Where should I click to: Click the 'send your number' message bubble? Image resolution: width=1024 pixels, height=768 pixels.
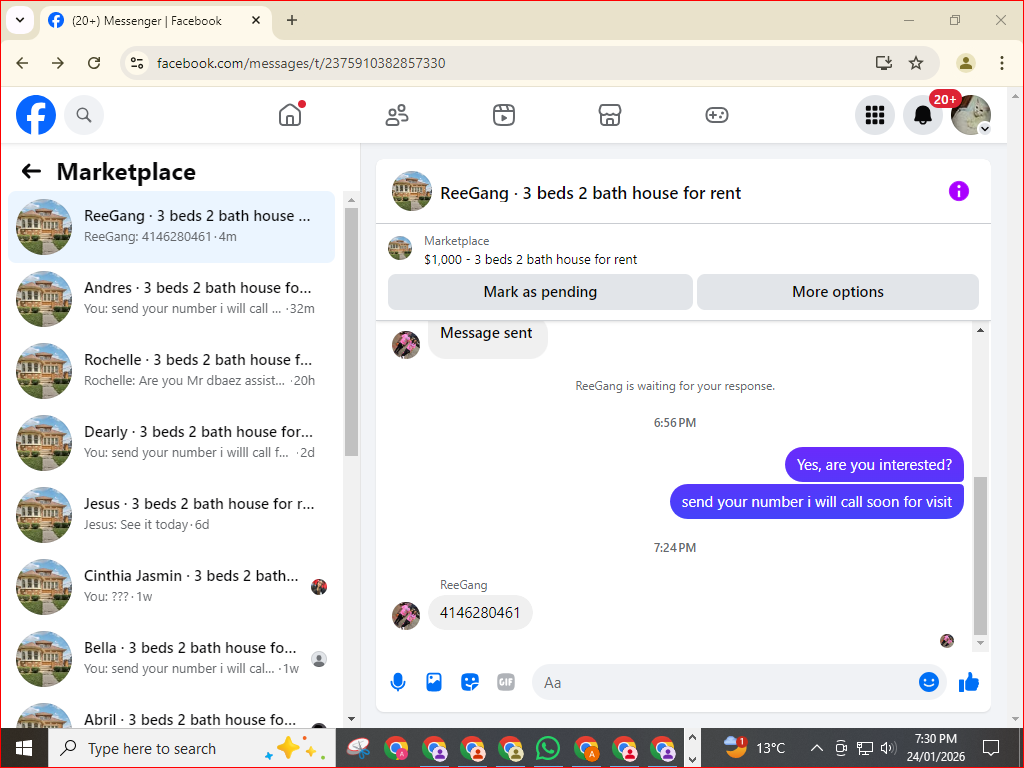[x=816, y=502]
